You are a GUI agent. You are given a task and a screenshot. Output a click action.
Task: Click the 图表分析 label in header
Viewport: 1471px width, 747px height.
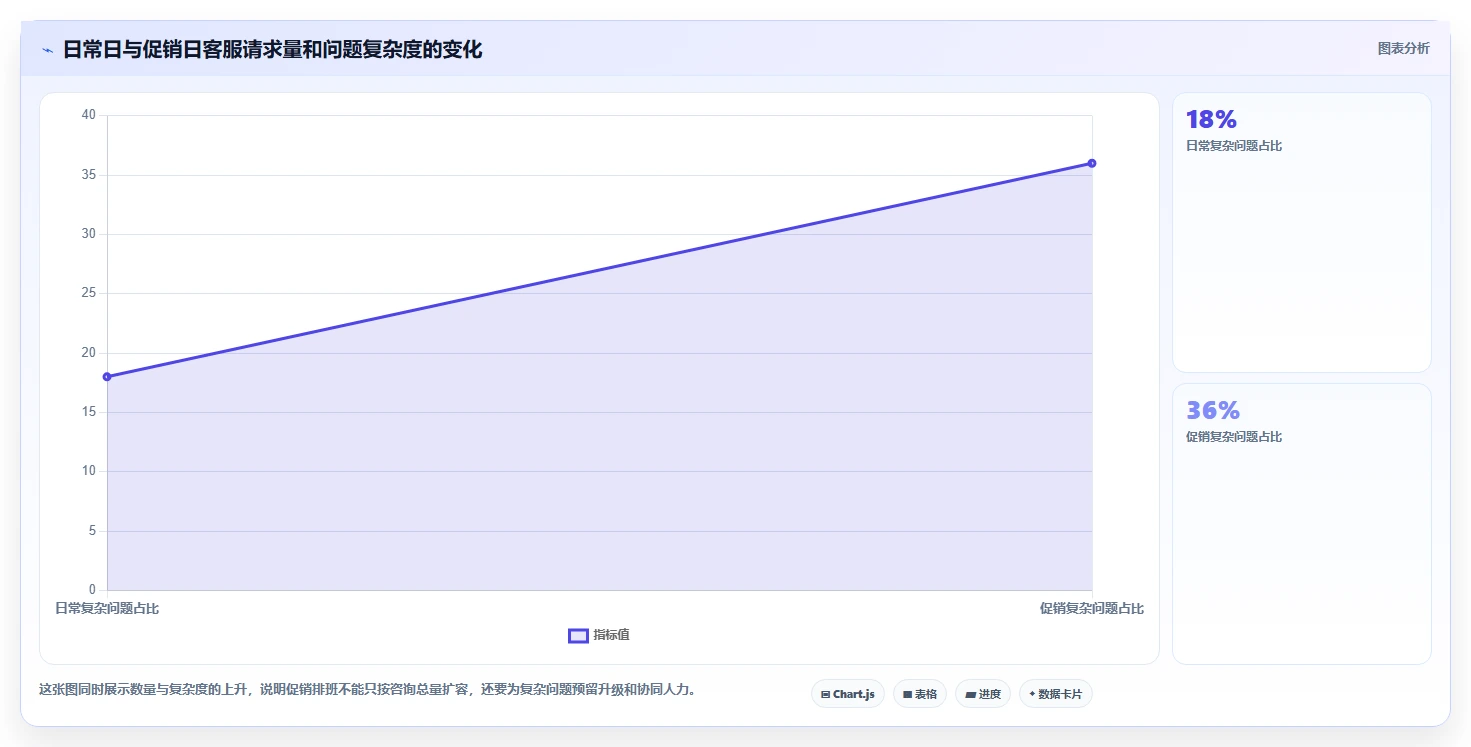1403,48
